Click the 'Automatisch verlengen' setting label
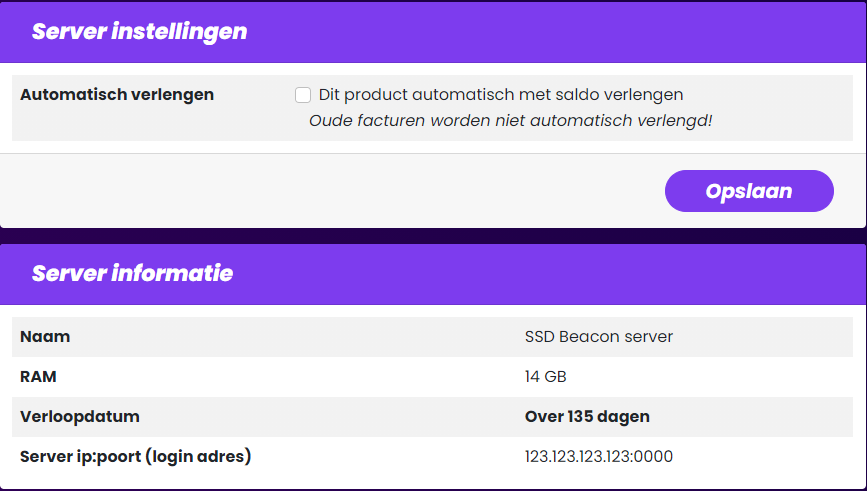The height and width of the screenshot is (491, 867). coord(117,95)
